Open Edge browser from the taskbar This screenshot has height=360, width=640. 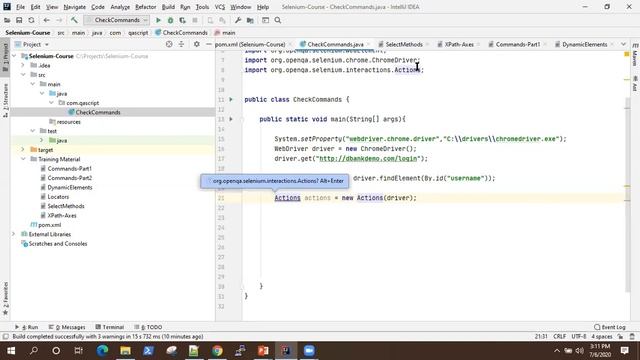click(102, 351)
